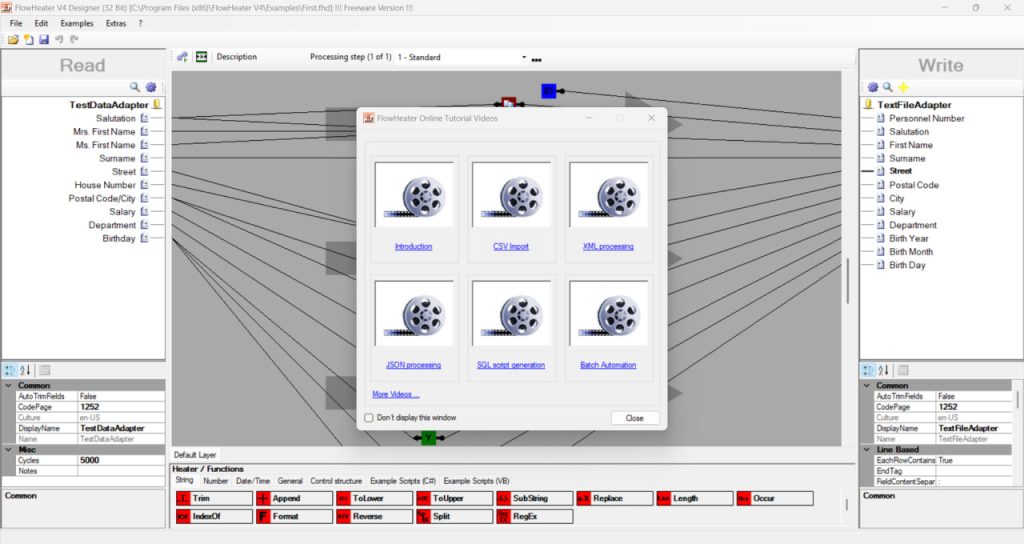
Task: Open the Processing step dropdown
Action: pyautogui.click(x=524, y=57)
